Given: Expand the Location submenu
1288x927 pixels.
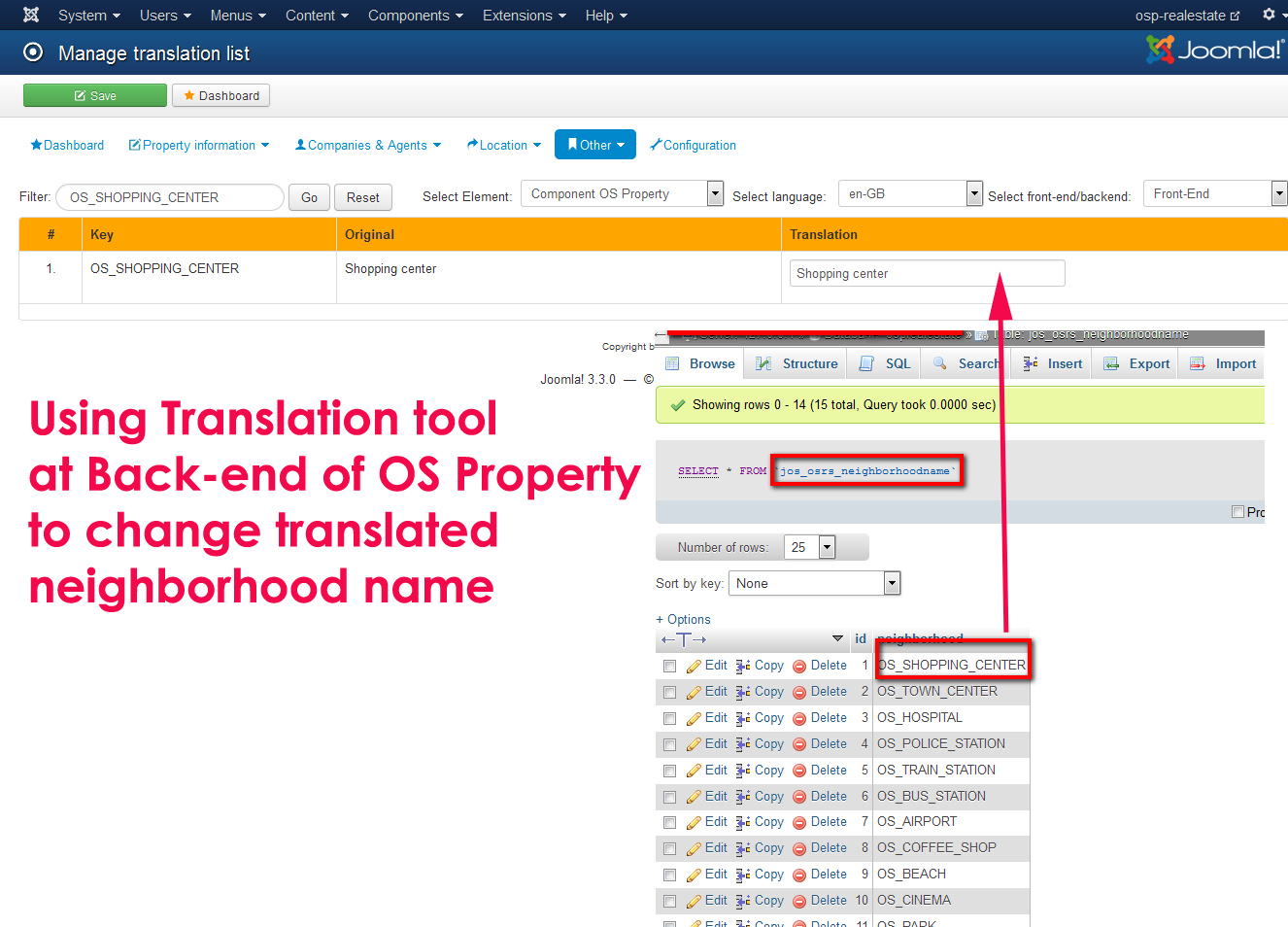Looking at the screenshot, I should pyautogui.click(x=503, y=145).
